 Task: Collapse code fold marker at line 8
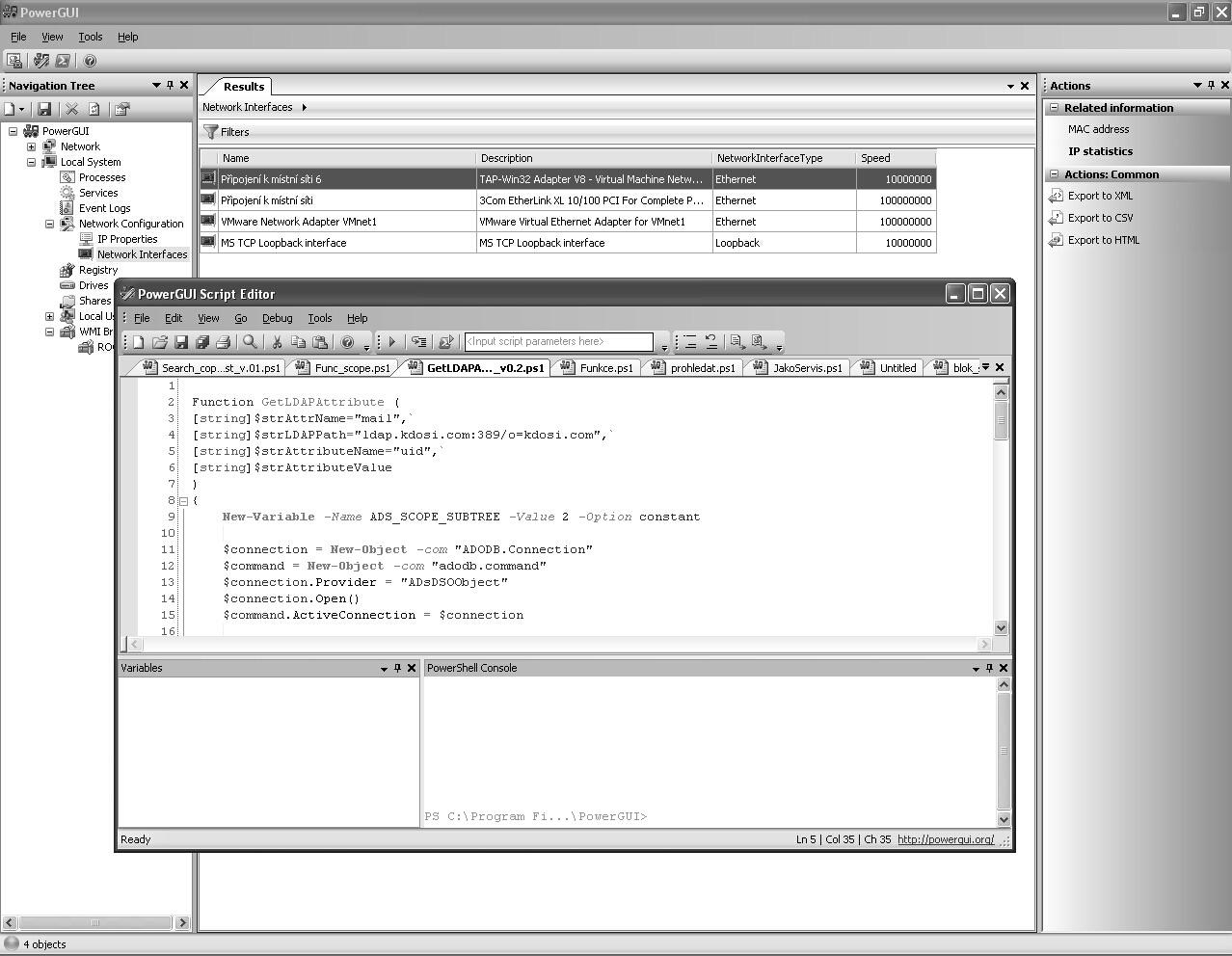[x=183, y=500]
